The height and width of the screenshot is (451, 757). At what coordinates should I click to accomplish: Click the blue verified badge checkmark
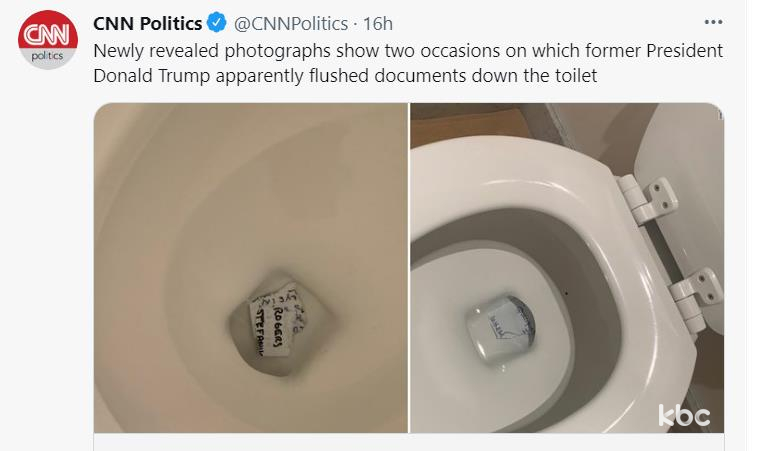(x=217, y=23)
